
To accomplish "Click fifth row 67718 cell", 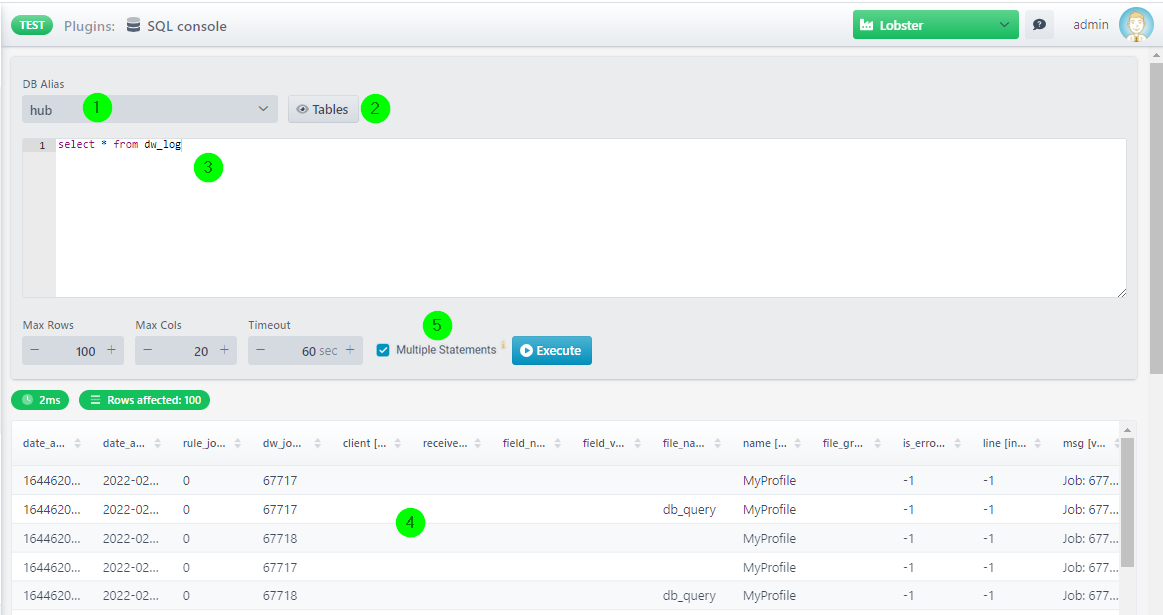I will coord(280,596).
